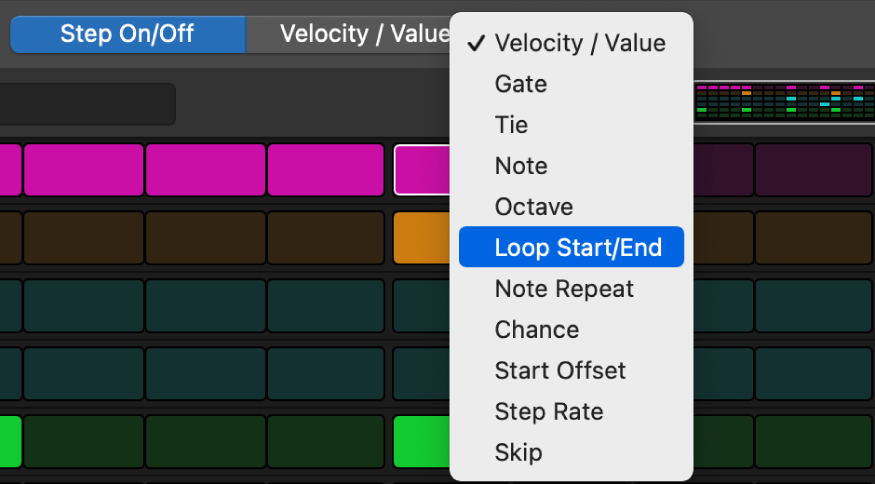
Task: Pick Step Rate edit mode
Action: pos(548,412)
